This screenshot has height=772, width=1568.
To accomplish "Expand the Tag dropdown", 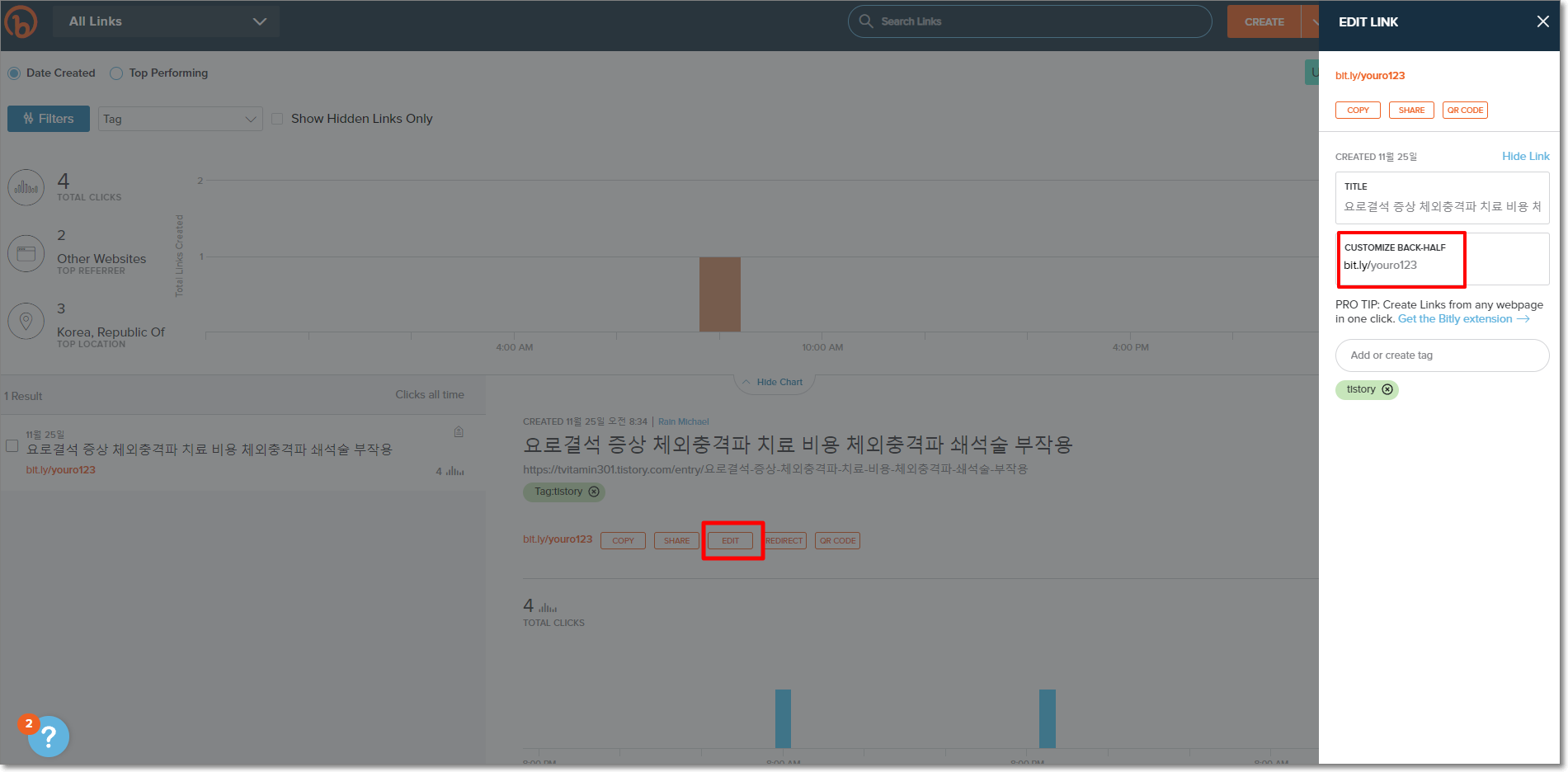I will click(181, 119).
